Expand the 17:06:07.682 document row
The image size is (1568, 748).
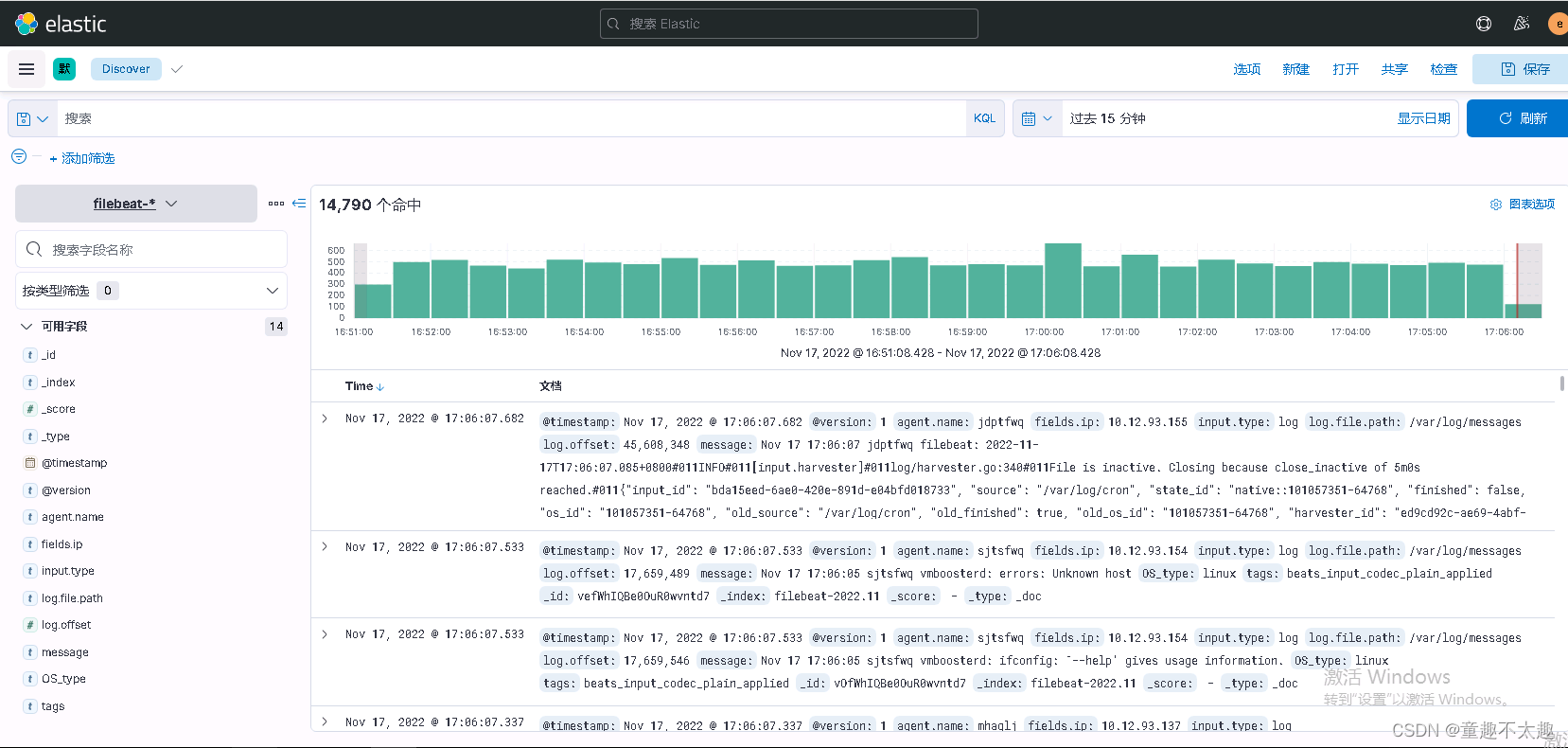pyautogui.click(x=325, y=419)
